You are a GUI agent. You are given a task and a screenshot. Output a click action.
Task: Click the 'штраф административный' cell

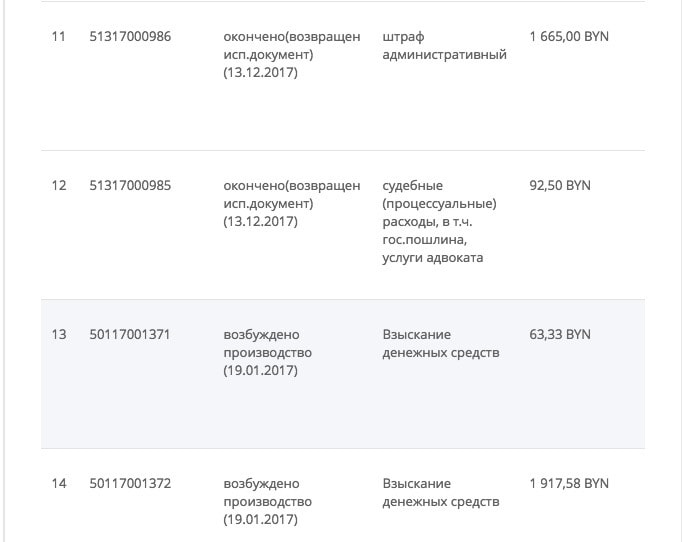pyautogui.click(x=444, y=46)
